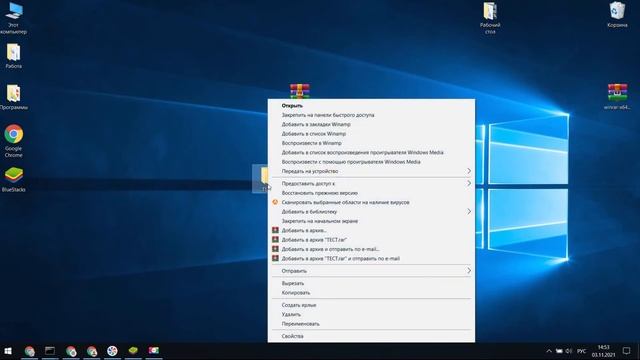640x360 pixels.
Task: Choose Восстановить прежнюю версию
Action: [371, 193]
